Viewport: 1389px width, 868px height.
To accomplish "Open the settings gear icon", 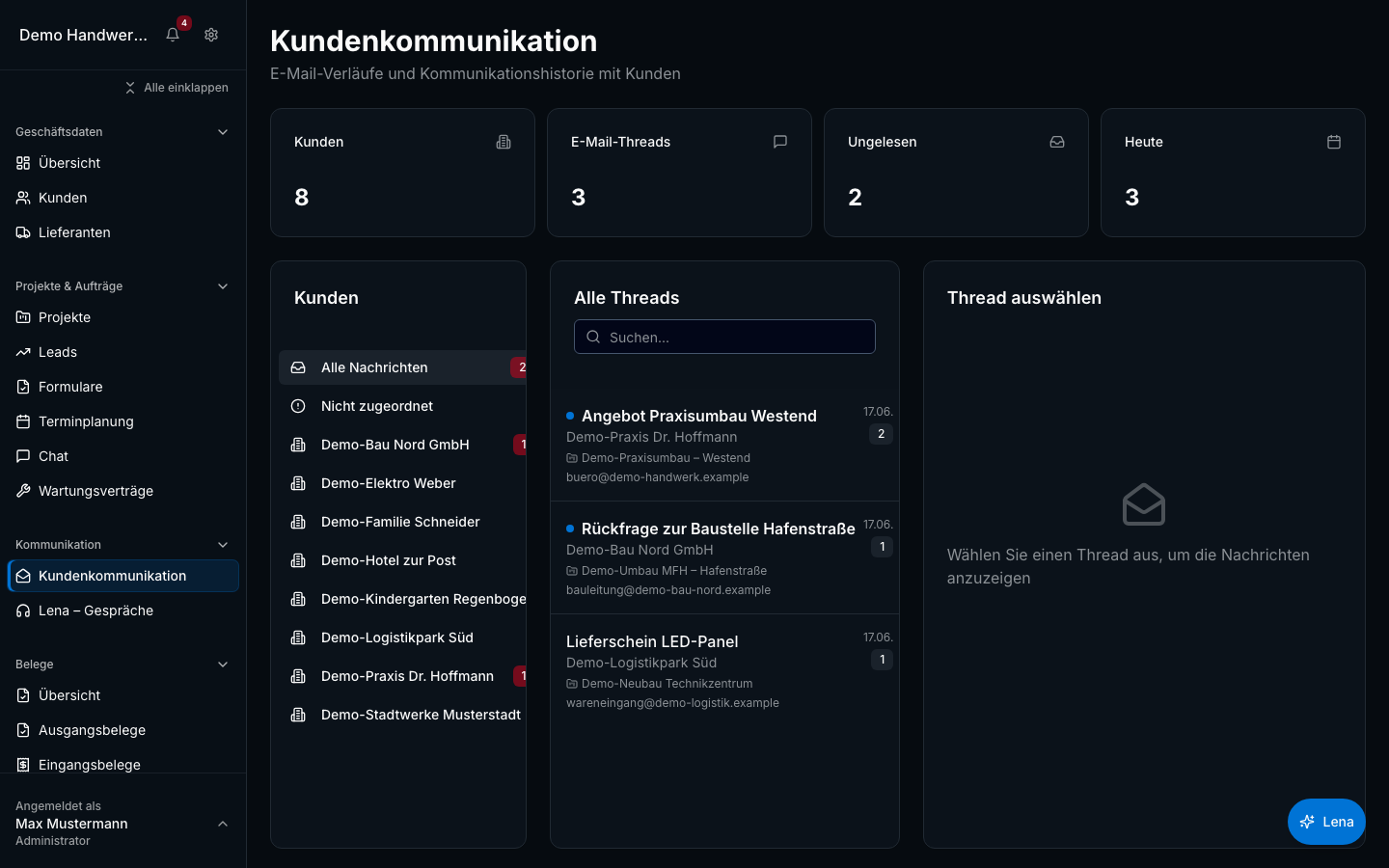I will coord(211,35).
